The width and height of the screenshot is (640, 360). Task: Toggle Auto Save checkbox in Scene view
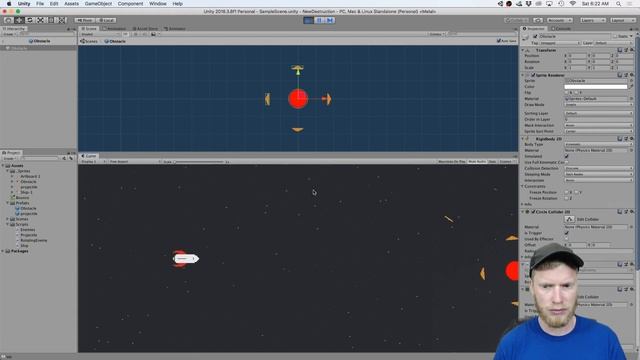pyautogui.click(x=499, y=41)
